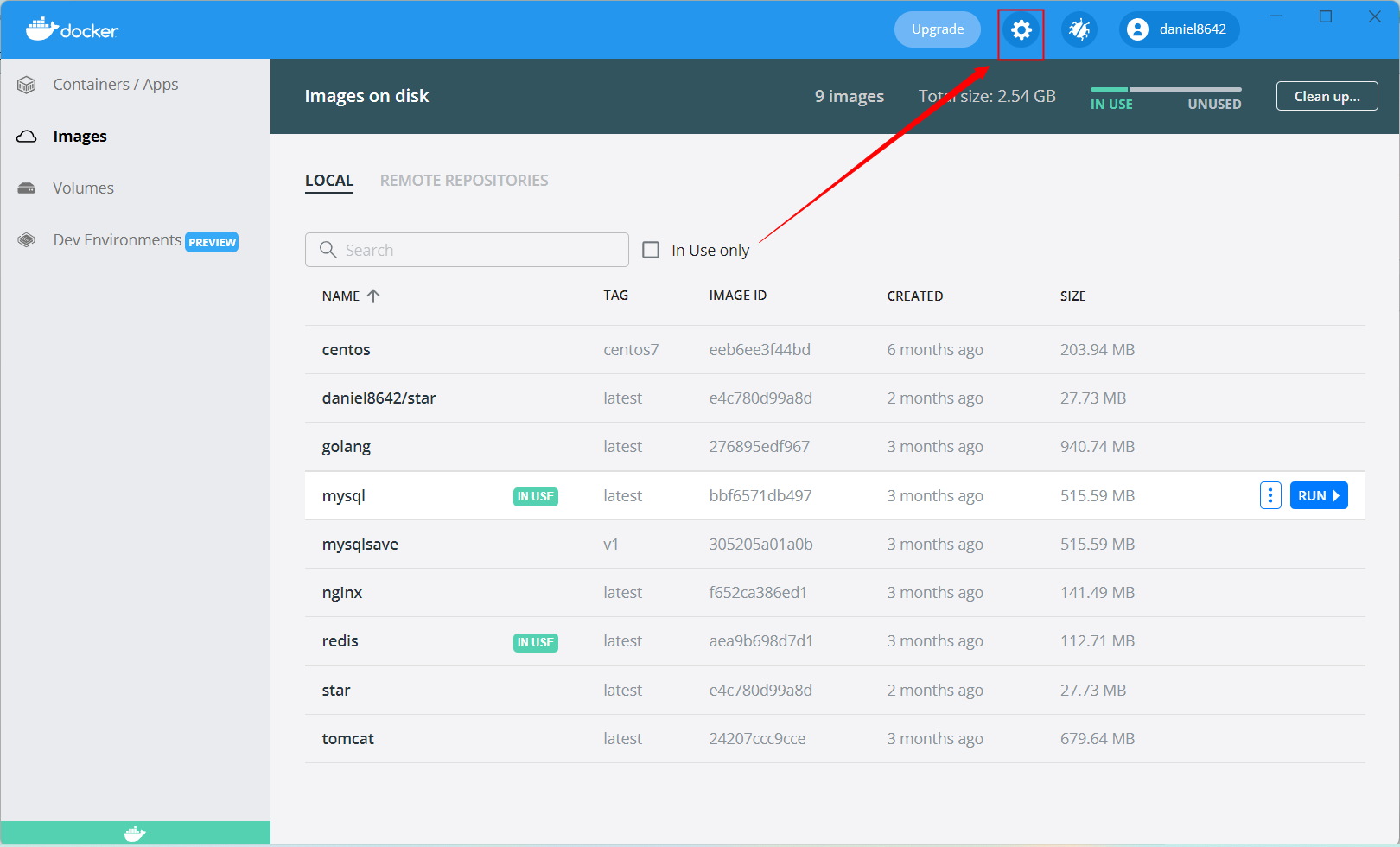
Task: Select Images in the sidebar
Action: (x=80, y=137)
